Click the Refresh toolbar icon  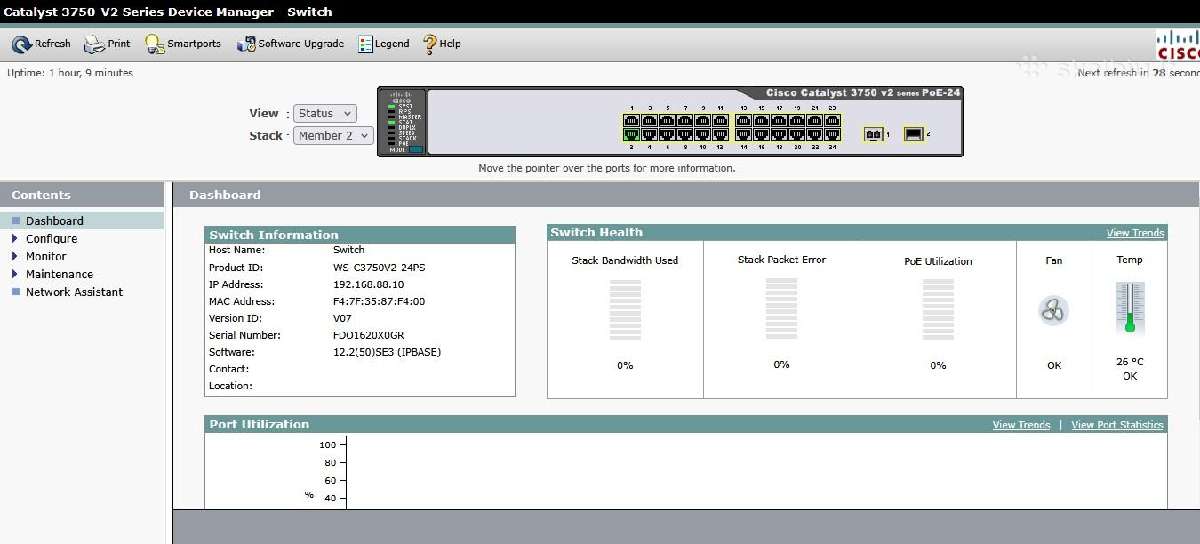click(22, 44)
